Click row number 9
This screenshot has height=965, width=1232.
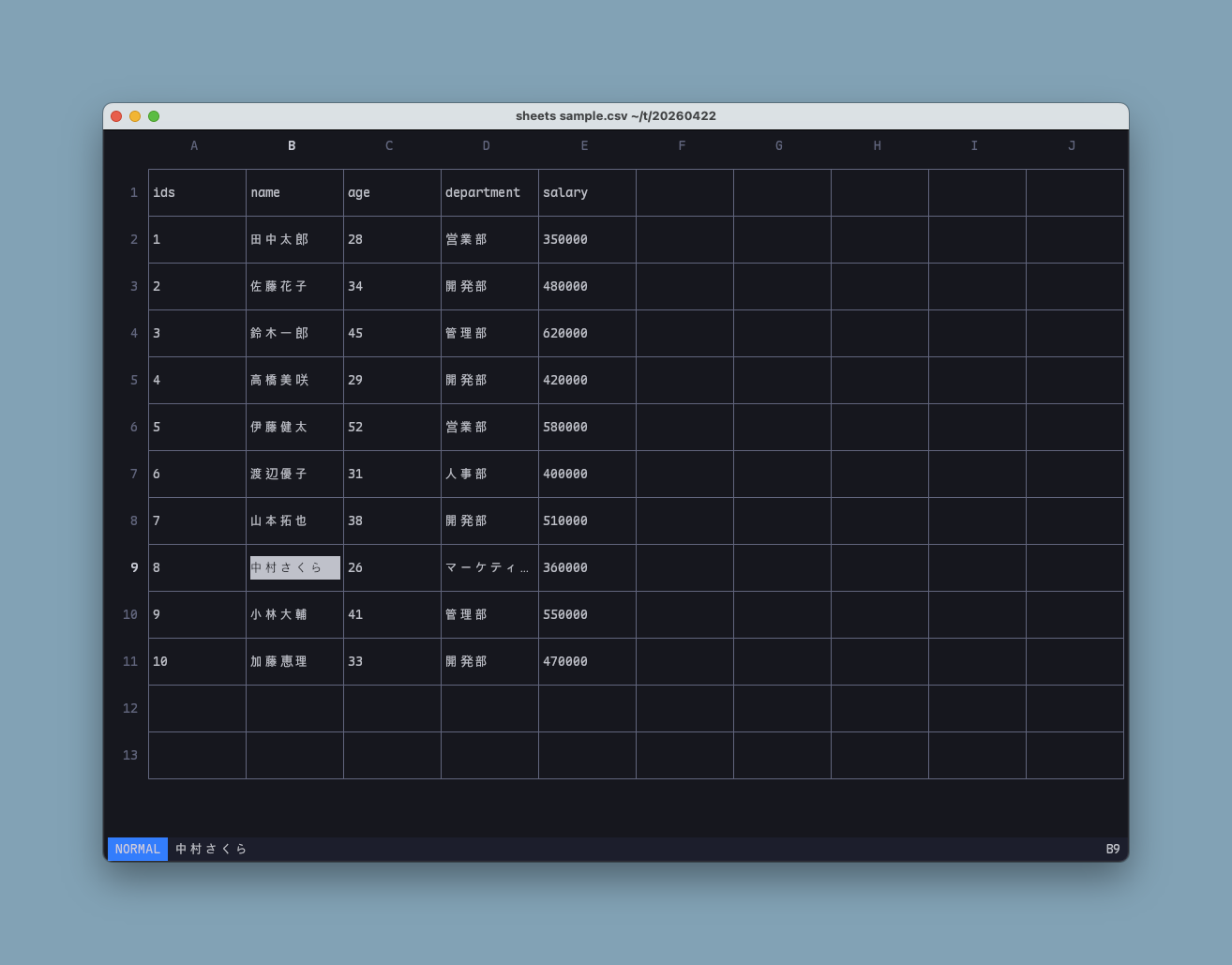[x=134, y=567]
